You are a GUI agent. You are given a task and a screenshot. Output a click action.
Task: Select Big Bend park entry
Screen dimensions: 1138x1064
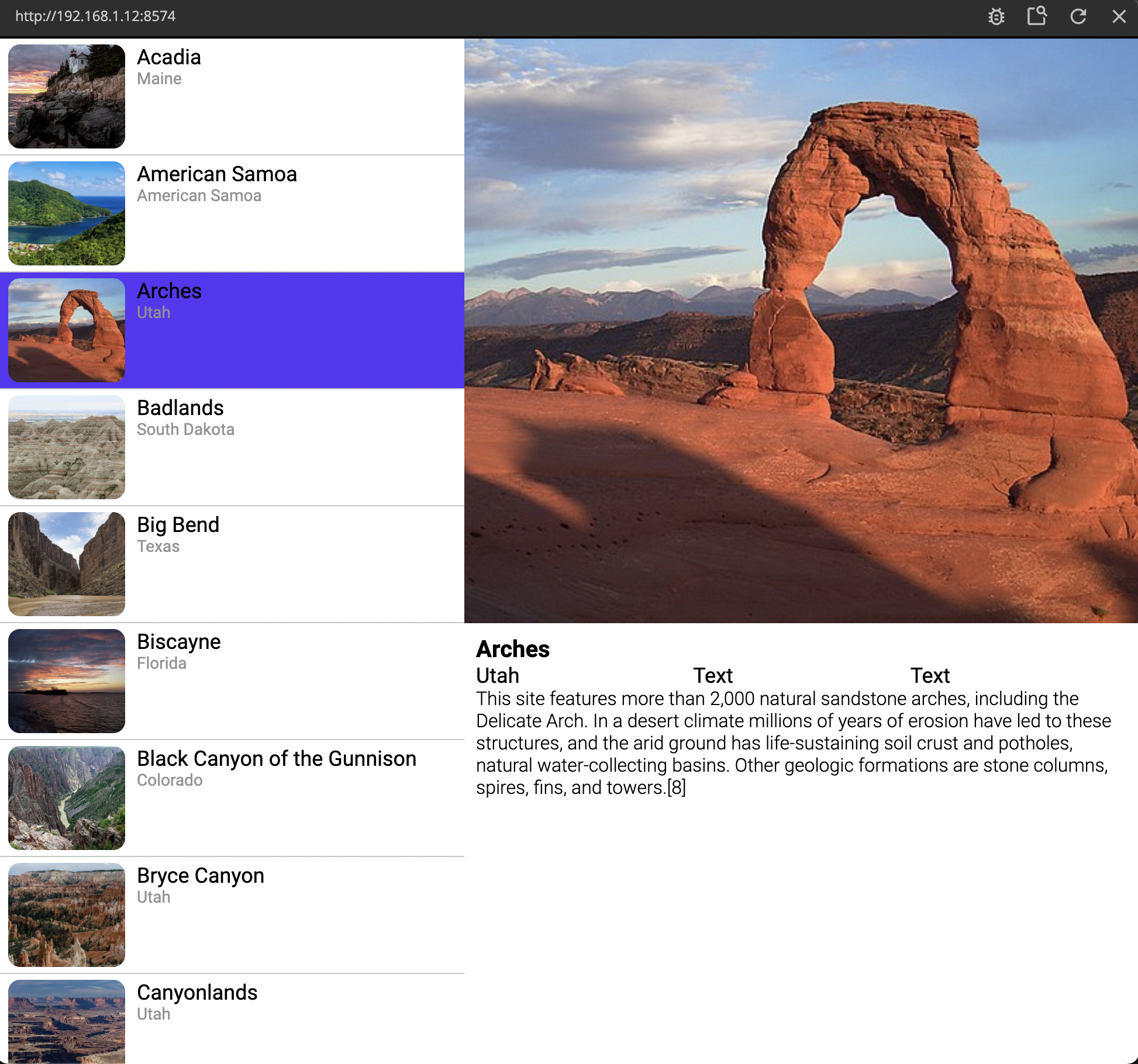pos(232,564)
